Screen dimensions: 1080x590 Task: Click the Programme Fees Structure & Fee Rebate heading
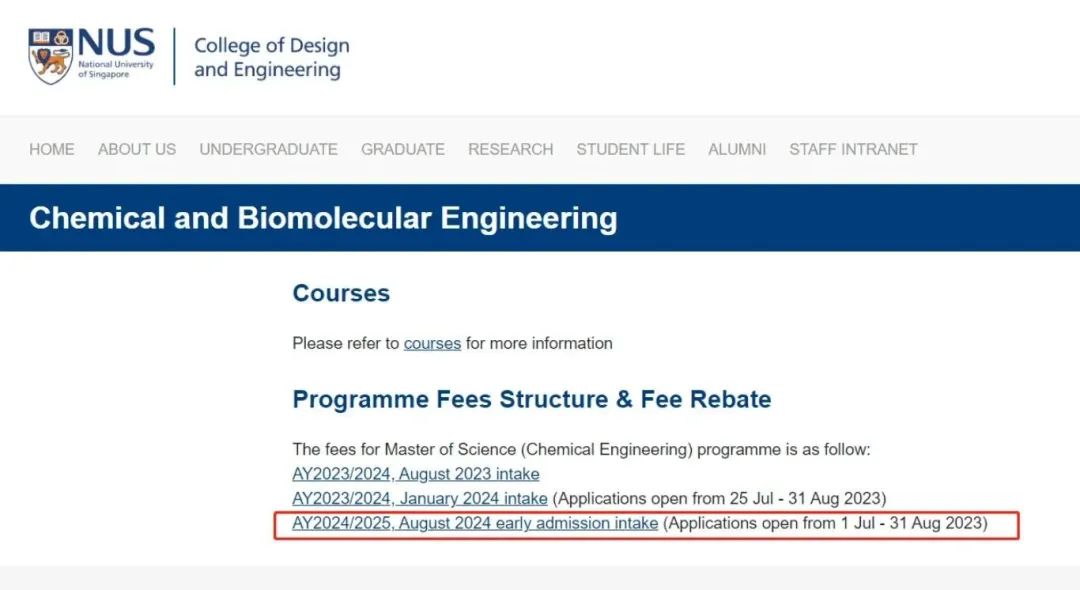(x=532, y=399)
